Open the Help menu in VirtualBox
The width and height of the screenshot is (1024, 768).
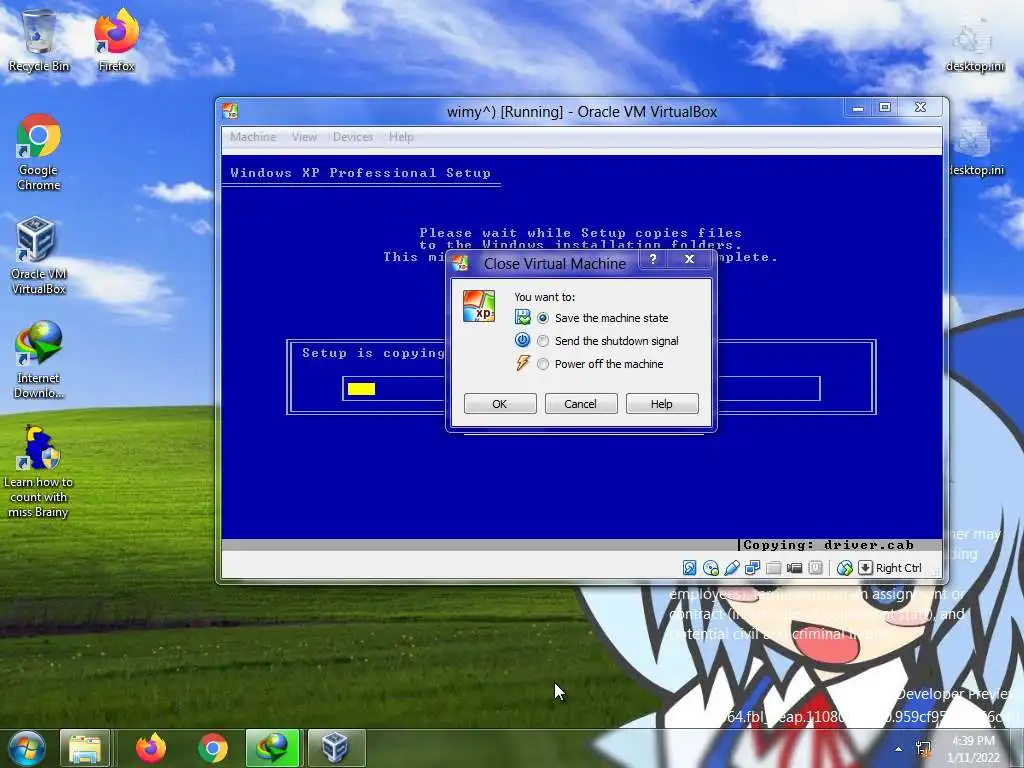[401, 137]
